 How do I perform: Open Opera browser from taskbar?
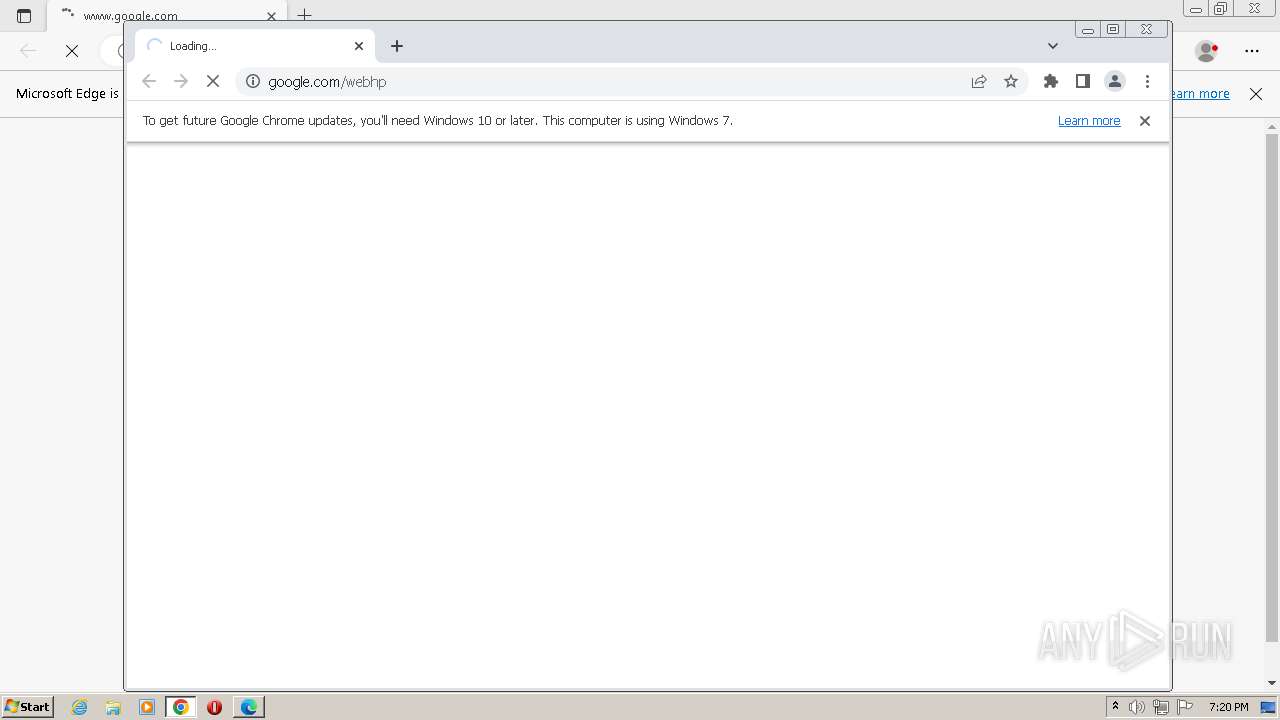[214, 707]
